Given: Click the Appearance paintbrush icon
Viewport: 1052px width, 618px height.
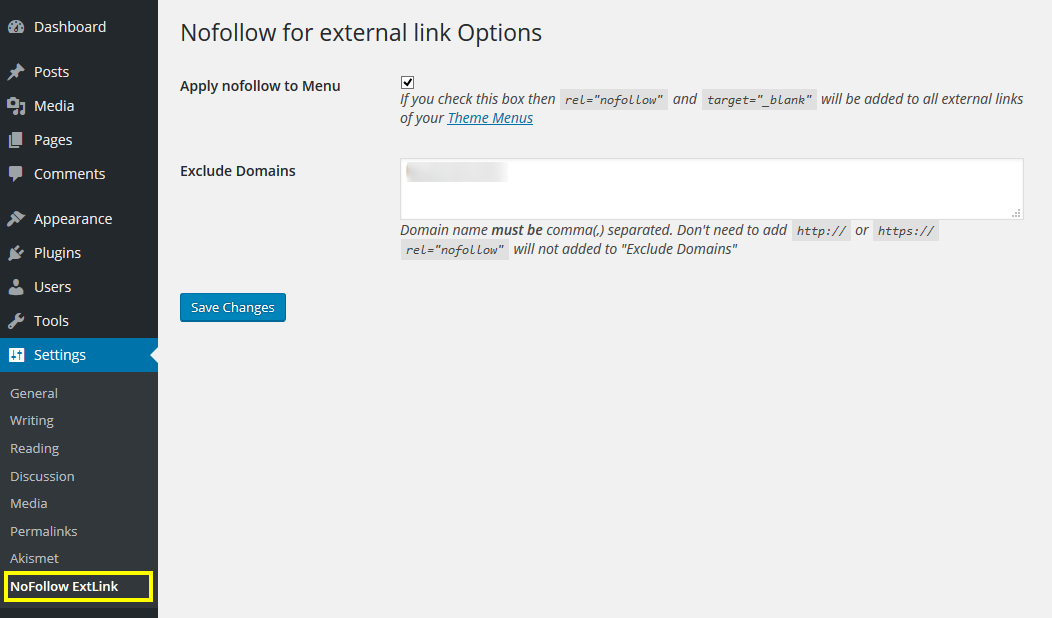Looking at the screenshot, I should point(16,219).
